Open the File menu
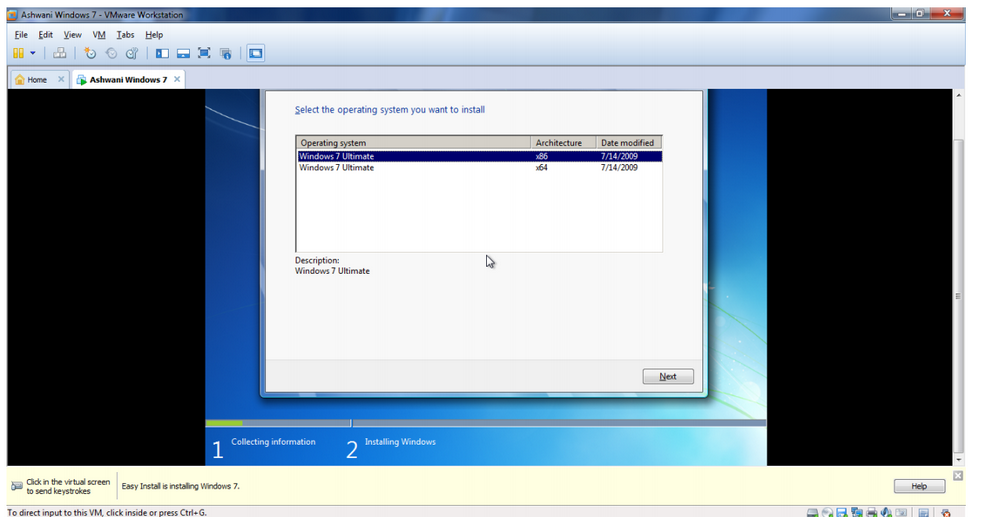Screen dimensions: 988x517 [21, 35]
